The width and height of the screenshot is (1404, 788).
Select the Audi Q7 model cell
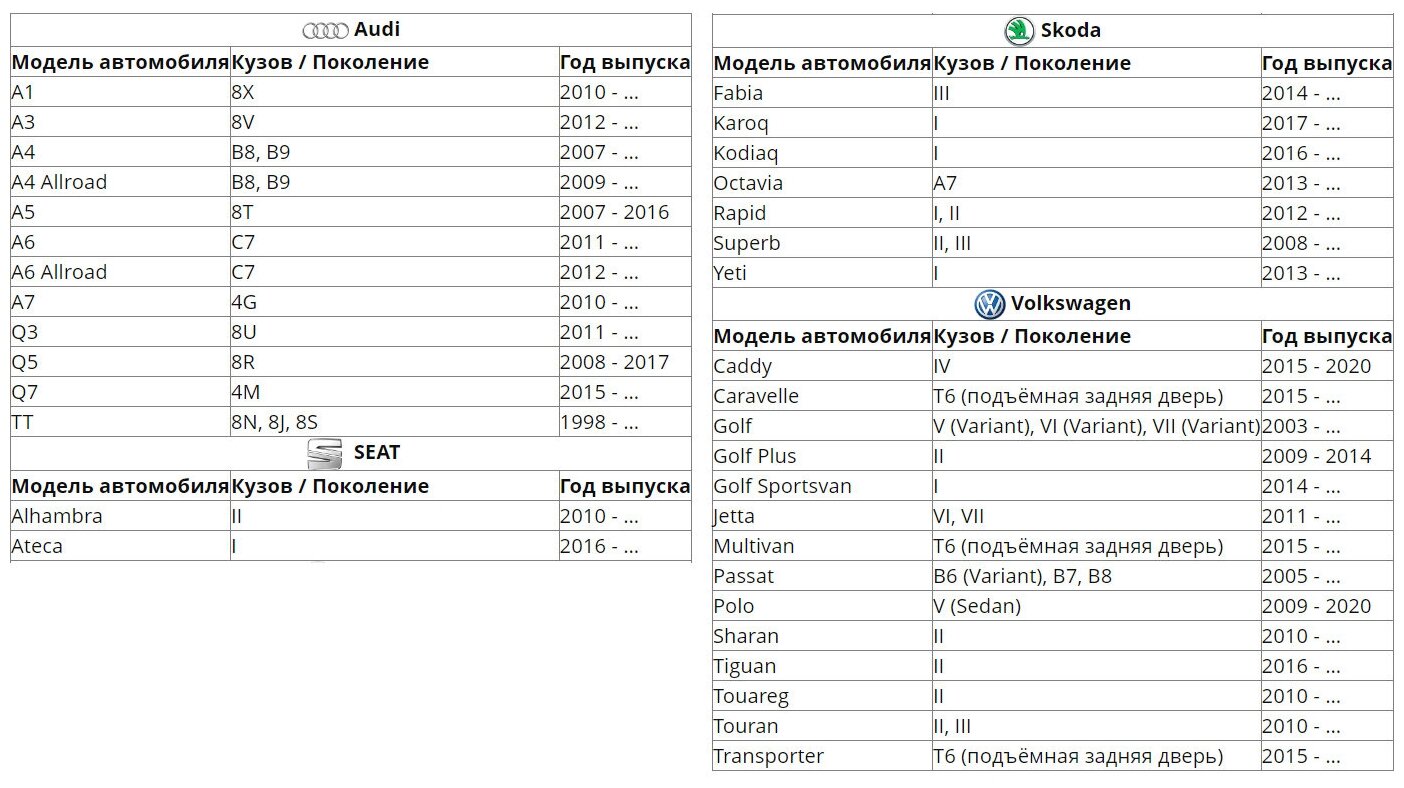coord(120,392)
